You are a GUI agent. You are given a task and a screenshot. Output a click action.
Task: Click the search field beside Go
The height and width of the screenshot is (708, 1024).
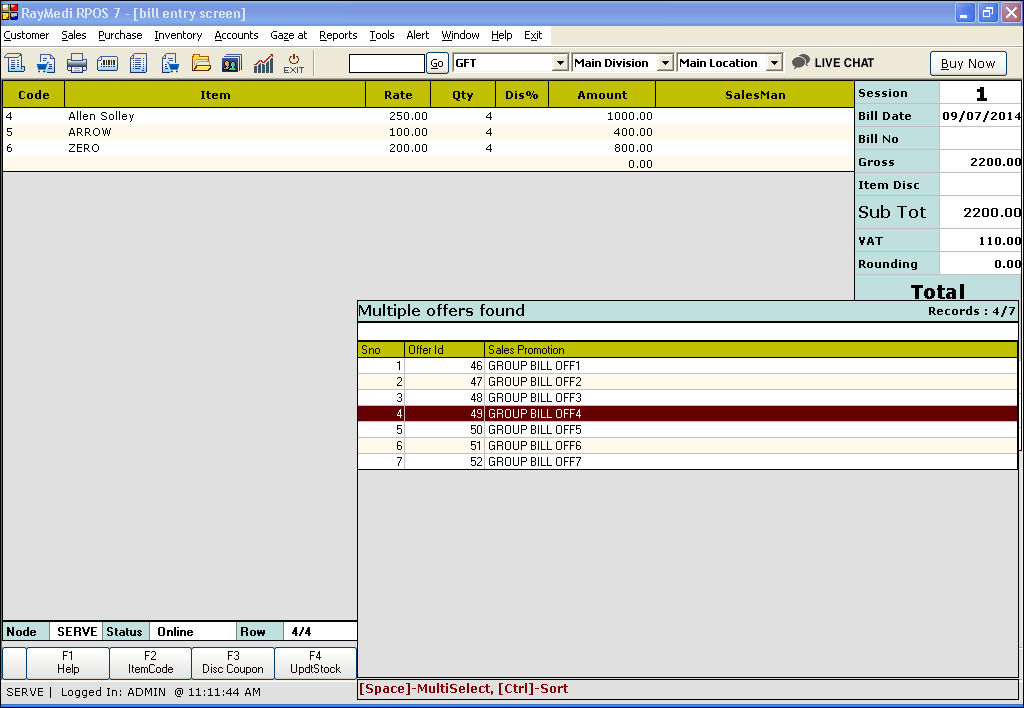(x=386, y=63)
